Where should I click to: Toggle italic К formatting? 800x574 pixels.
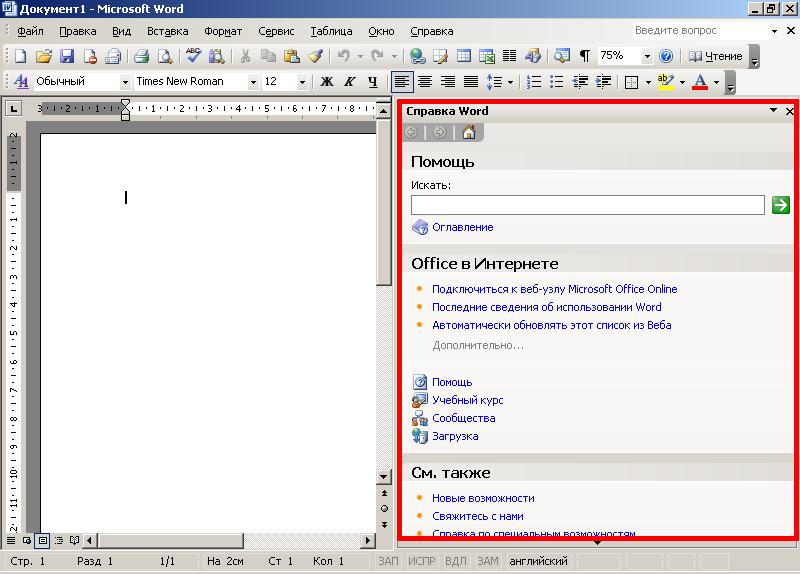[349, 82]
